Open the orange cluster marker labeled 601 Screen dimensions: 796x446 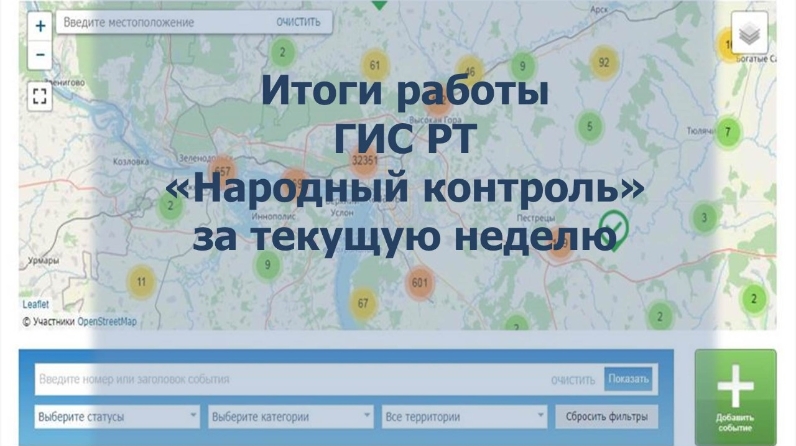click(x=420, y=283)
